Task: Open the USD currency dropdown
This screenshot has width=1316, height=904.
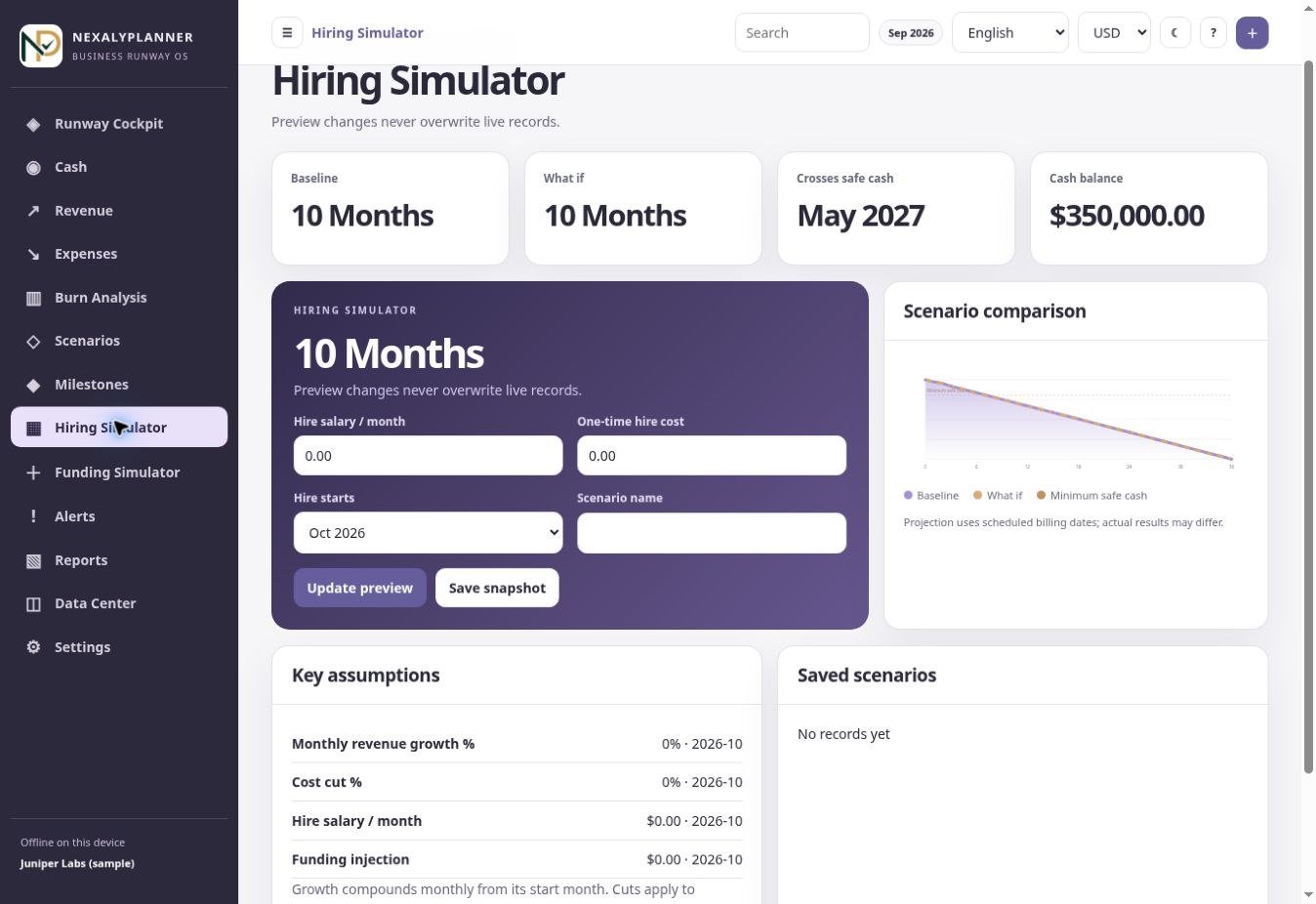Action: pyautogui.click(x=1114, y=32)
